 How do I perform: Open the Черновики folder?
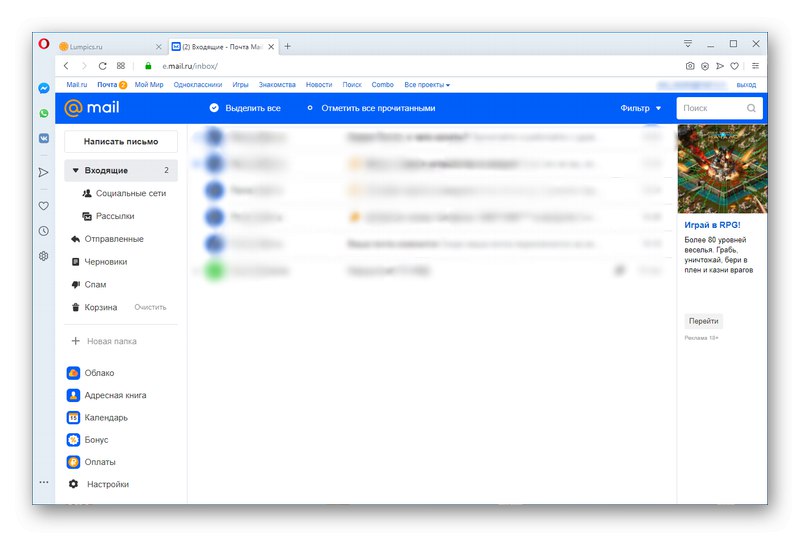click(x=99, y=262)
